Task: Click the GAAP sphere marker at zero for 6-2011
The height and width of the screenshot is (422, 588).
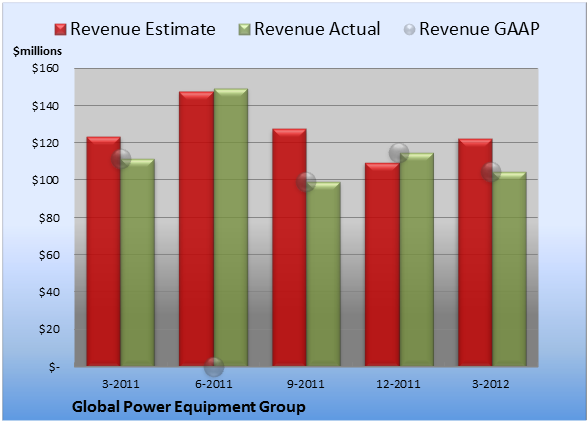Action: pyautogui.click(x=214, y=366)
